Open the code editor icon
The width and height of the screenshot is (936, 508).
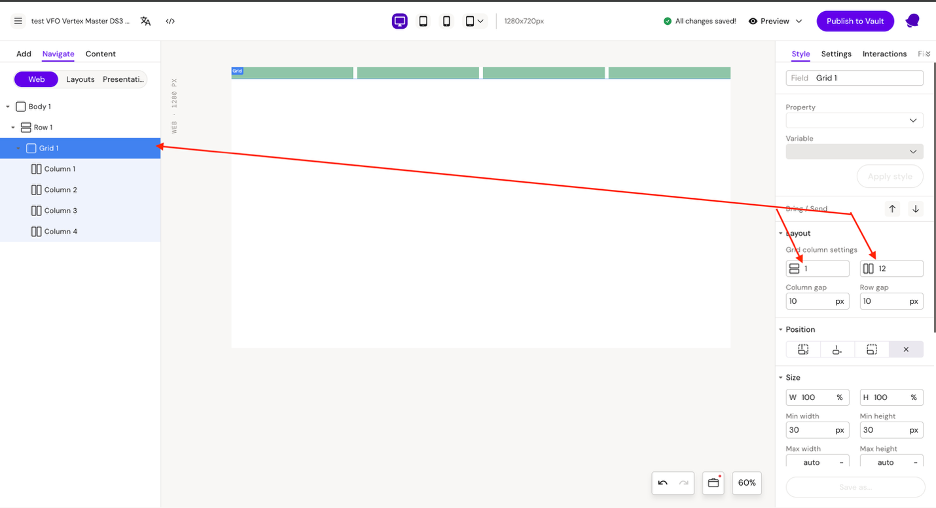pyautogui.click(x=170, y=21)
